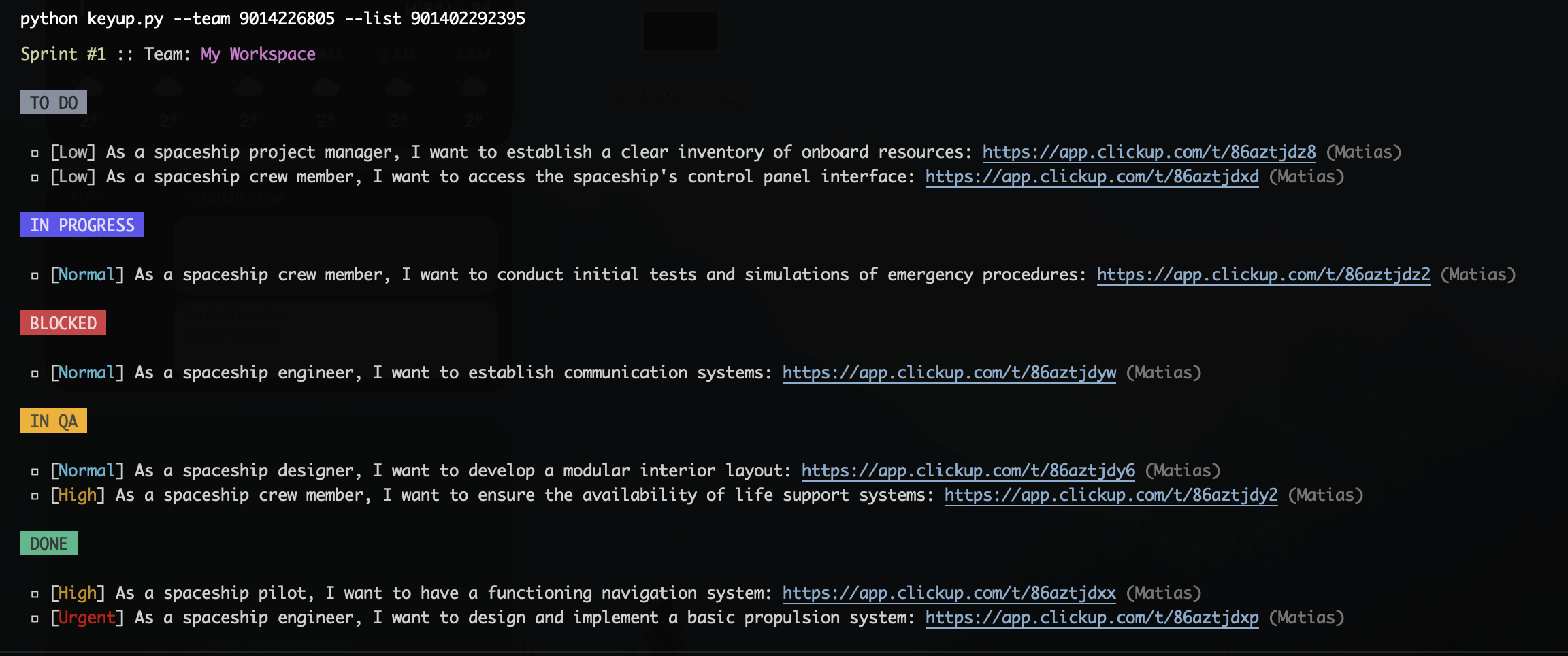This screenshot has width=1568, height=656.
Task: Visit the modular interior layout task link
Action: pos(968,471)
